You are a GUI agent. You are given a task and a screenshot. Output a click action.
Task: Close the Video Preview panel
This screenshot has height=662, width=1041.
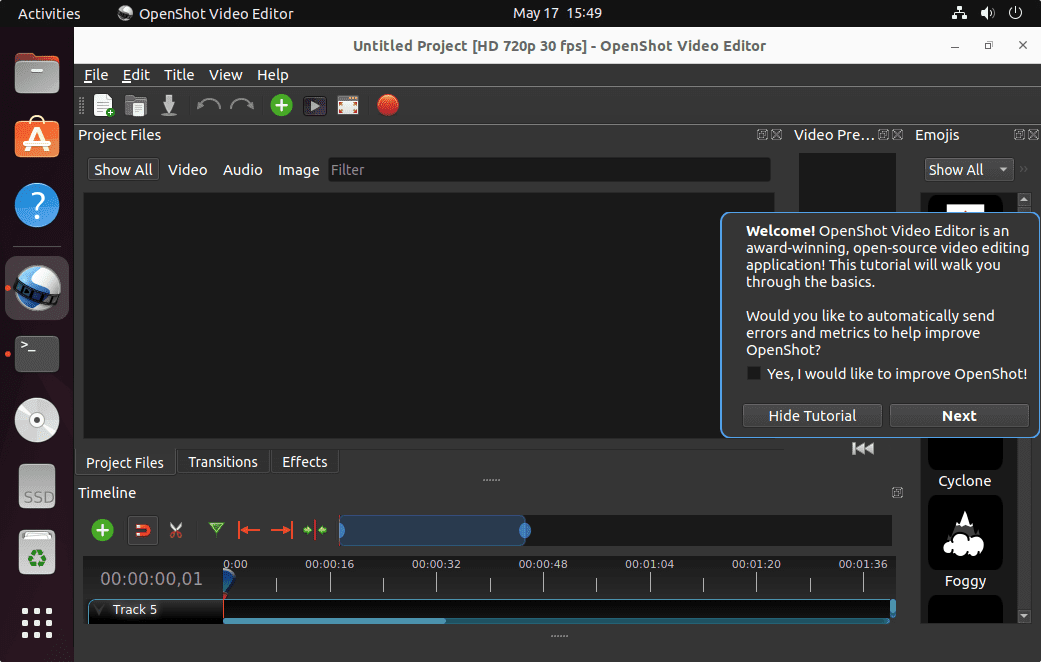(898, 135)
